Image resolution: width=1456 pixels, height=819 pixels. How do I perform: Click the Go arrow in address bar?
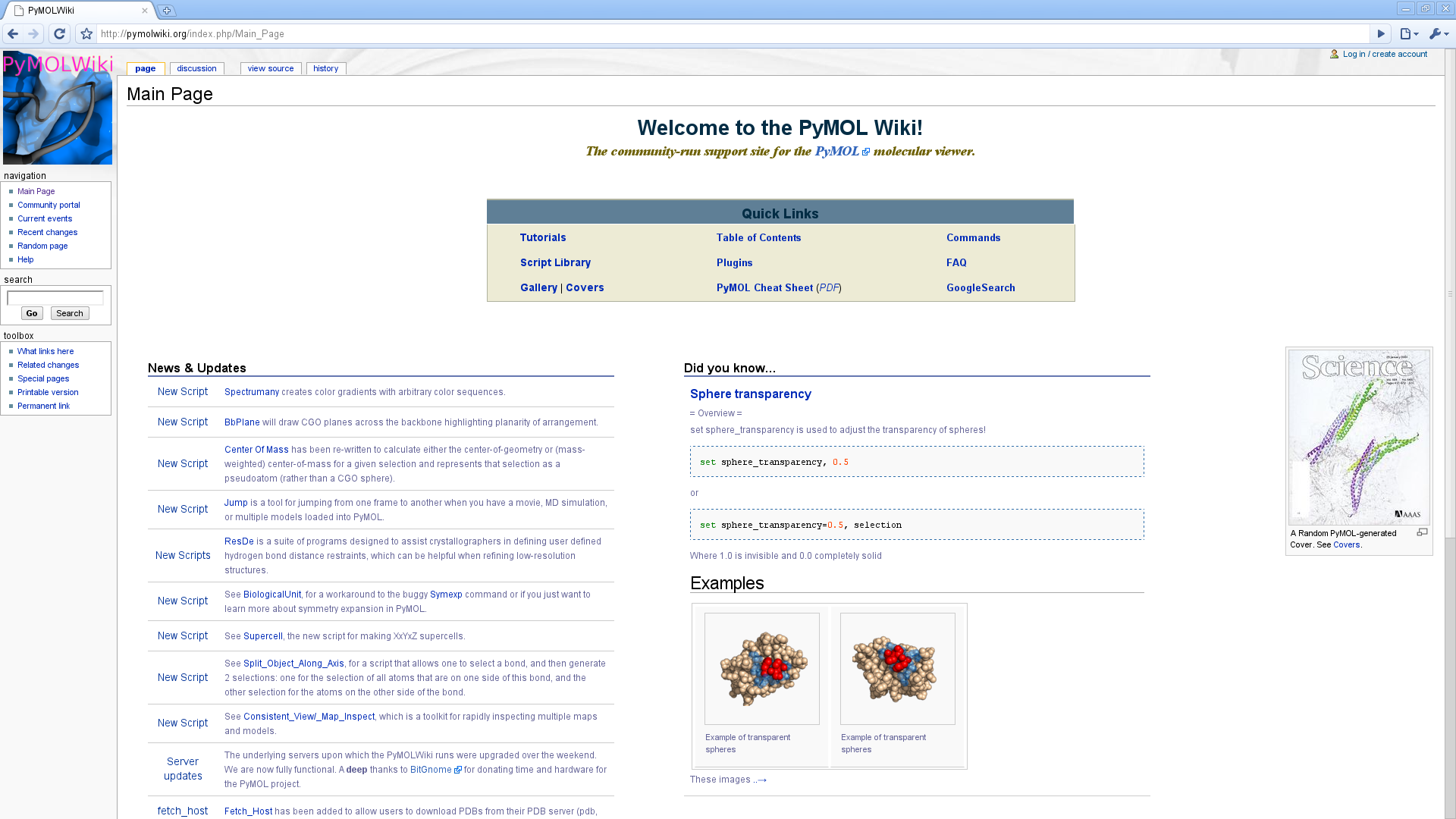pos(1381,34)
